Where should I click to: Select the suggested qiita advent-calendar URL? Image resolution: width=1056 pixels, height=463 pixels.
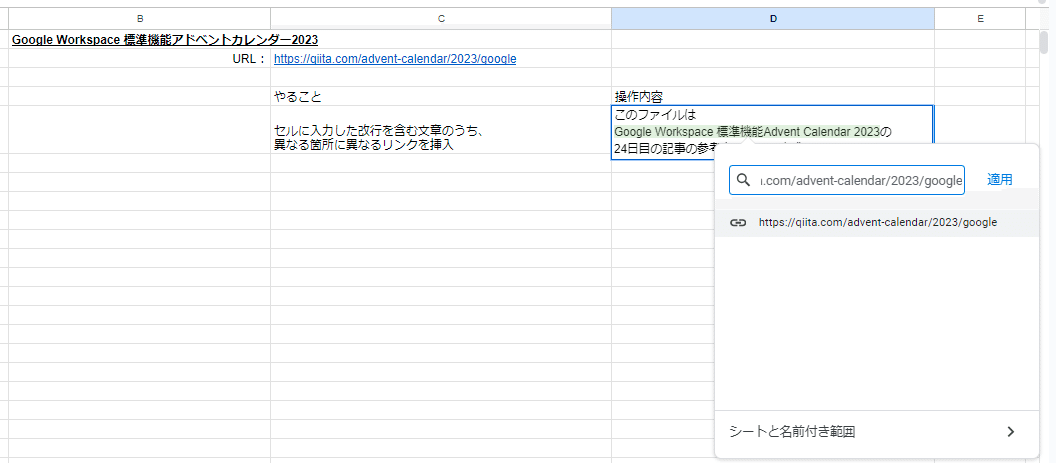pos(877,222)
